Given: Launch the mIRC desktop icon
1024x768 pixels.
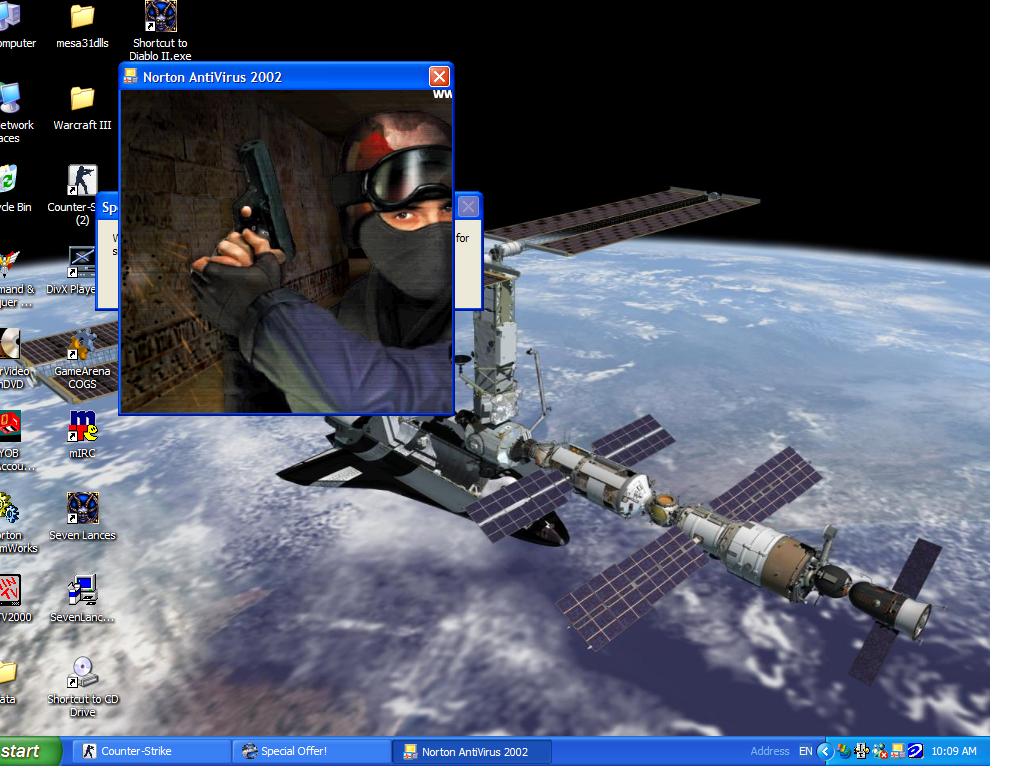Looking at the screenshot, I should coord(82,434).
